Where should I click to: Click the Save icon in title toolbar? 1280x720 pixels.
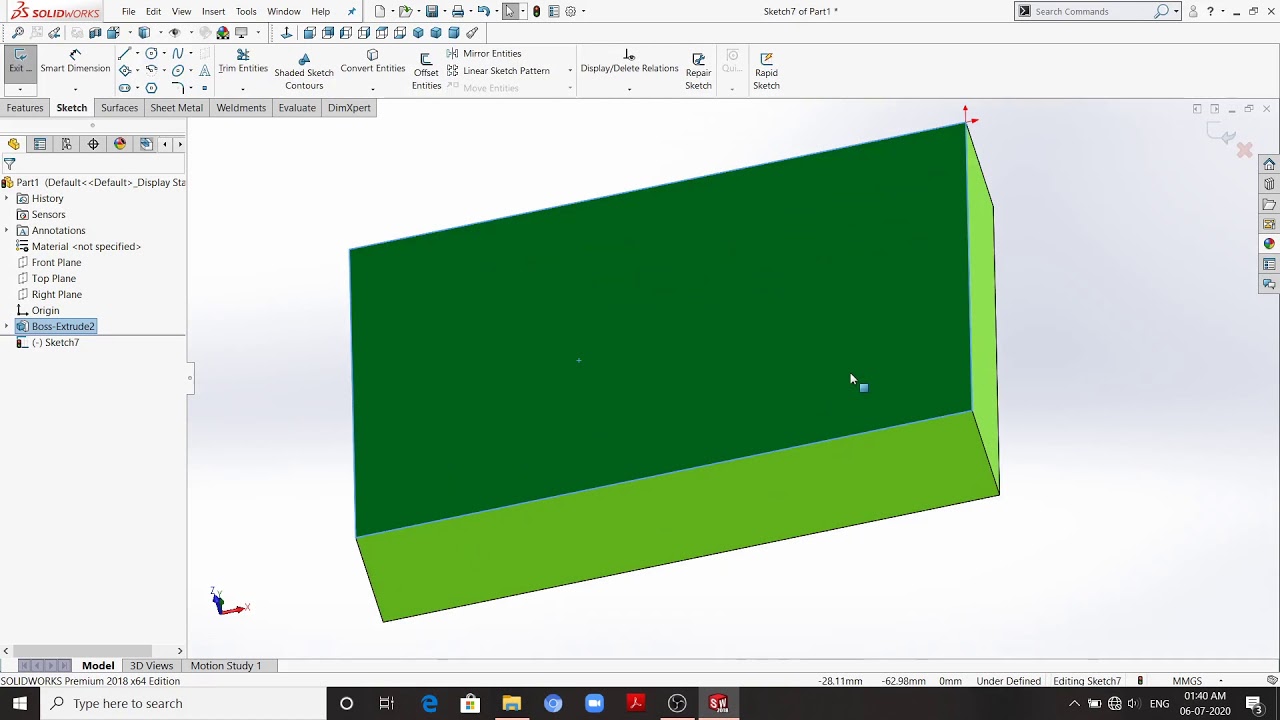point(432,11)
